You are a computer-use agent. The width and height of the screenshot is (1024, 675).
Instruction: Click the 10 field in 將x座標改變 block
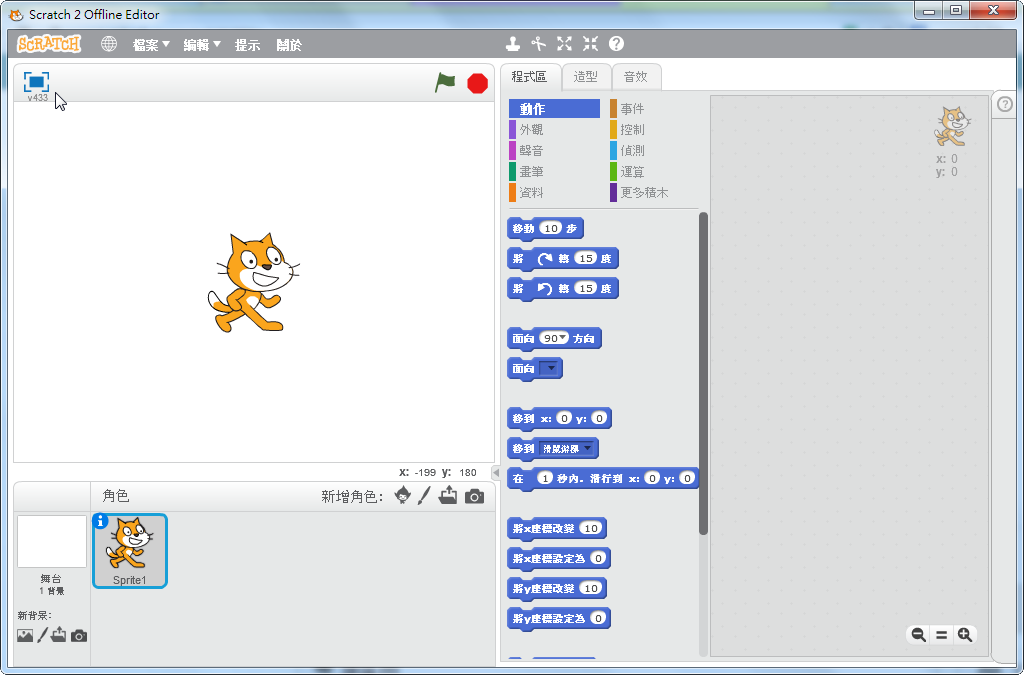(x=590, y=528)
